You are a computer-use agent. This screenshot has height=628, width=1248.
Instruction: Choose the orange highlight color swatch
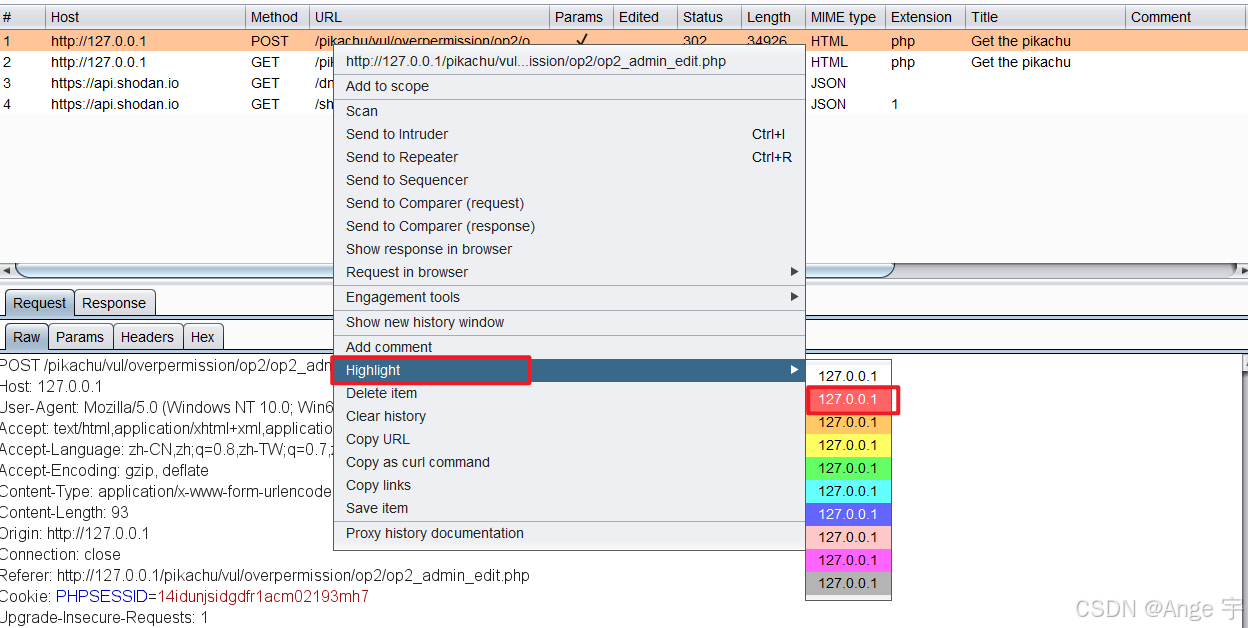(848, 422)
